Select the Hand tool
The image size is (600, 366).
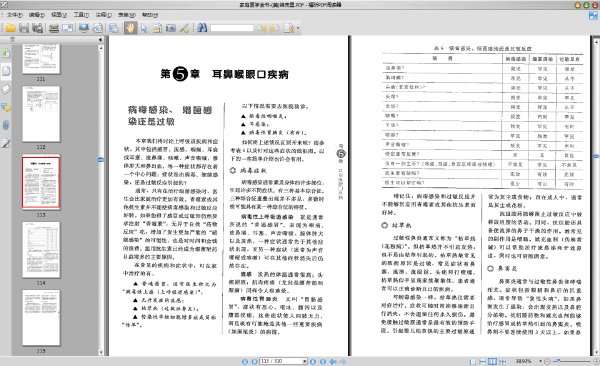click(130, 28)
